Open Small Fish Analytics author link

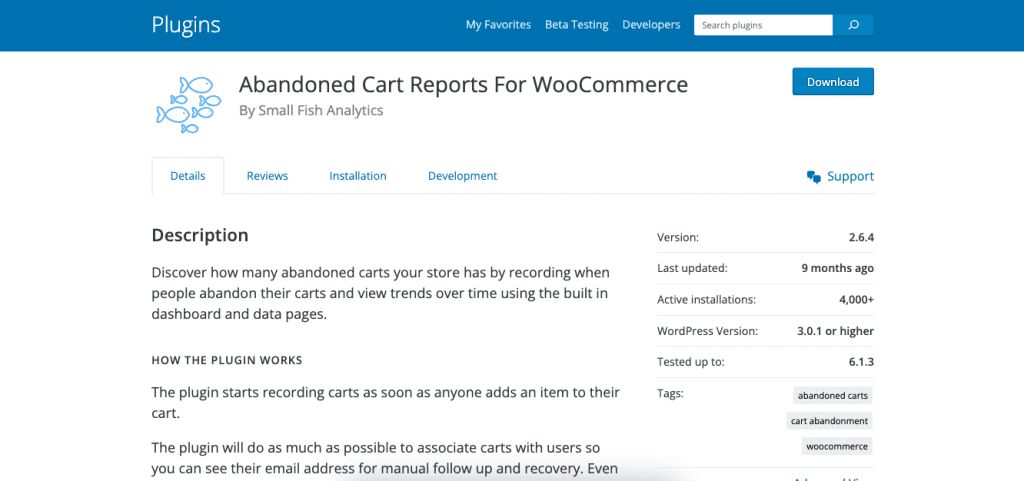[321, 110]
